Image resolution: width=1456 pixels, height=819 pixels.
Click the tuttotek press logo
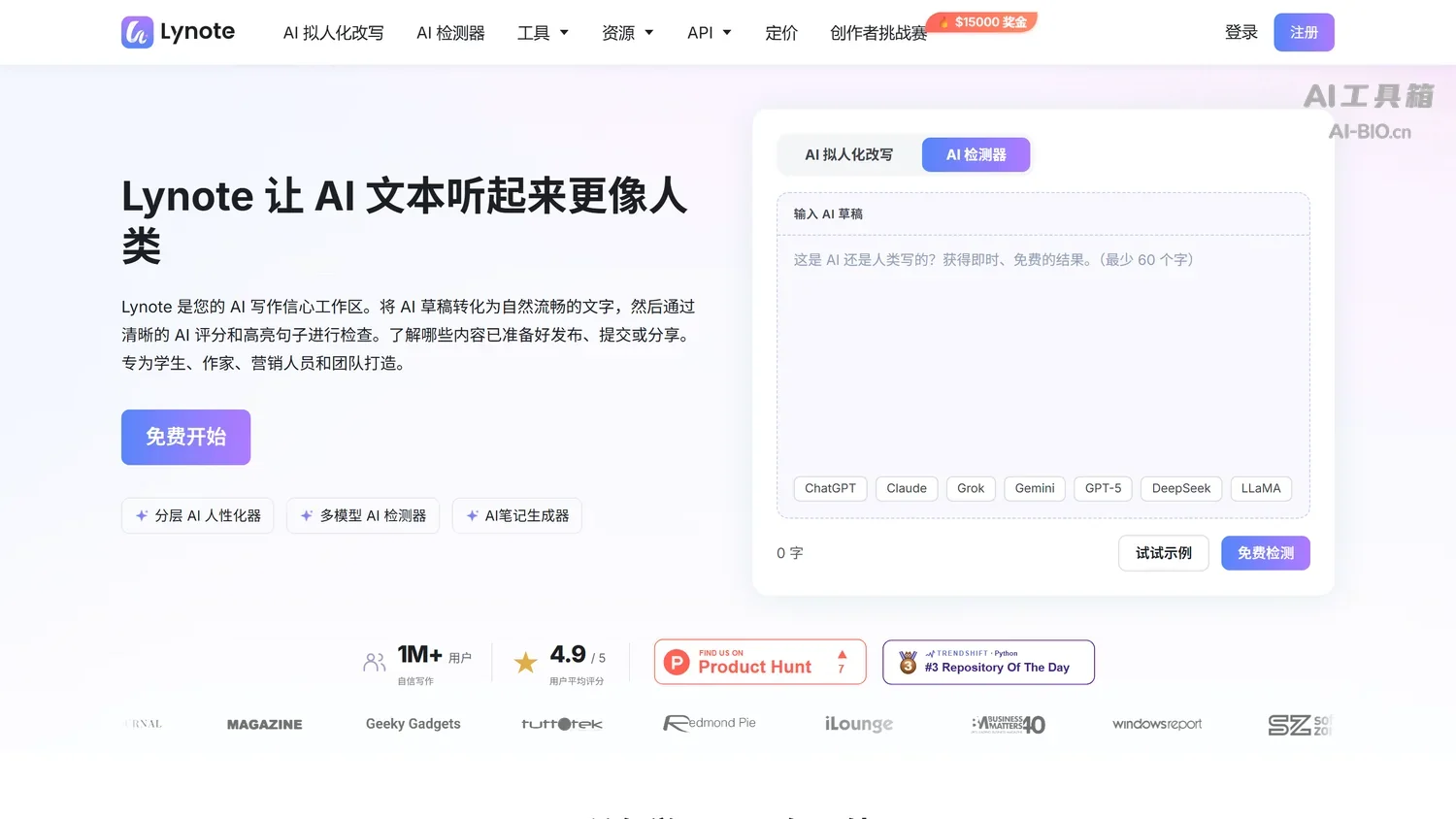pyautogui.click(x=562, y=724)
